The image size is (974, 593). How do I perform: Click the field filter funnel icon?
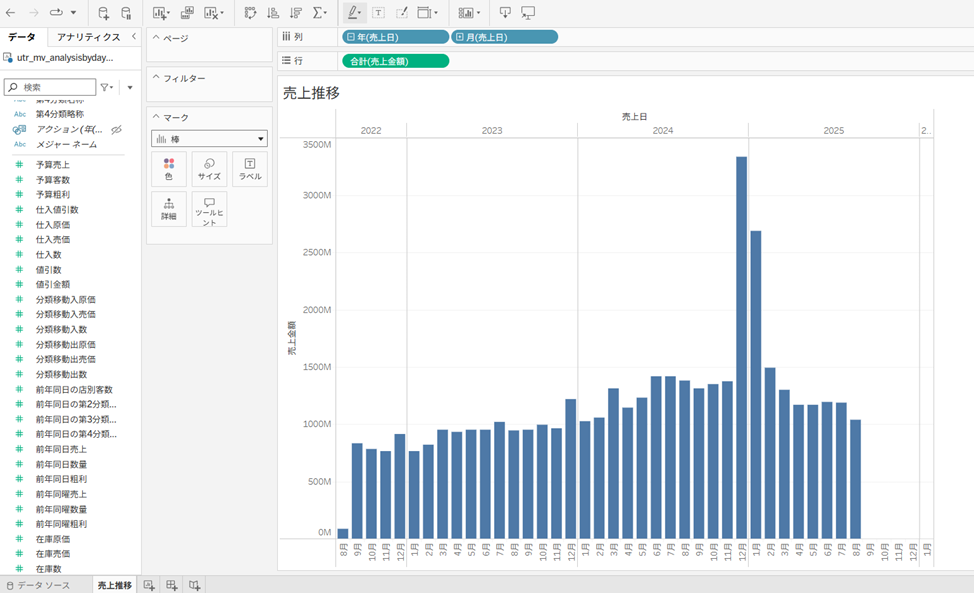pos(107,87)
